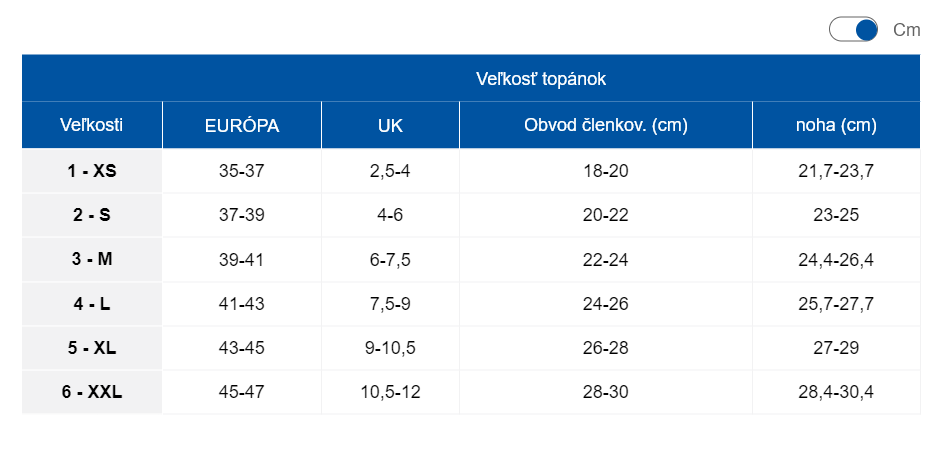Select the 2 - S size row
Viewport: 940px width, 464px height.
[x=92, y=215]
